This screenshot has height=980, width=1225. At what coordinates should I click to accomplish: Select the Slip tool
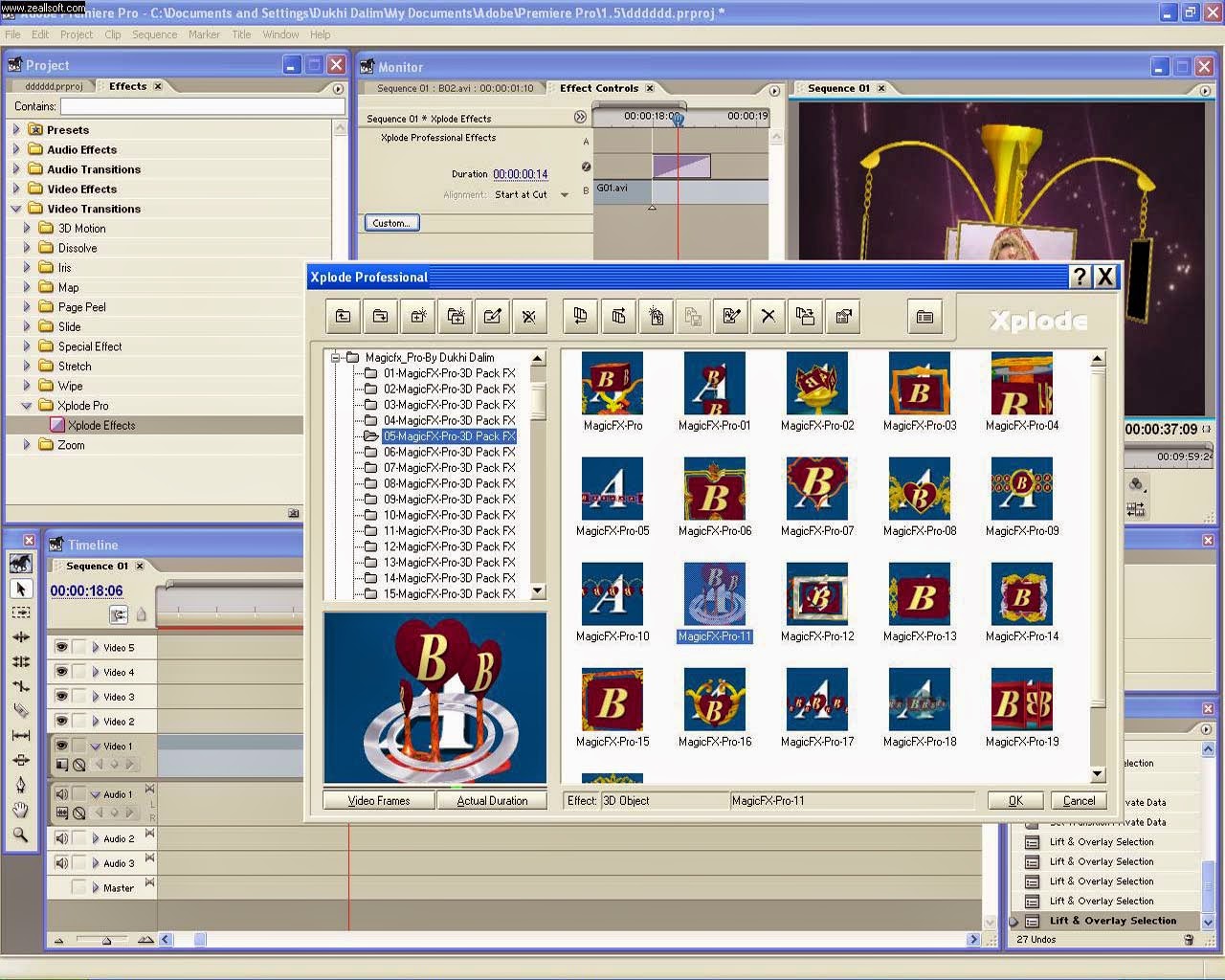(x=21, y=735)
